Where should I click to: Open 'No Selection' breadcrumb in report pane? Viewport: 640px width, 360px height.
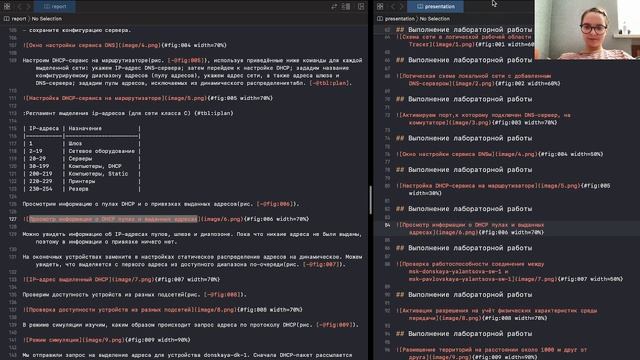(47, 19)
